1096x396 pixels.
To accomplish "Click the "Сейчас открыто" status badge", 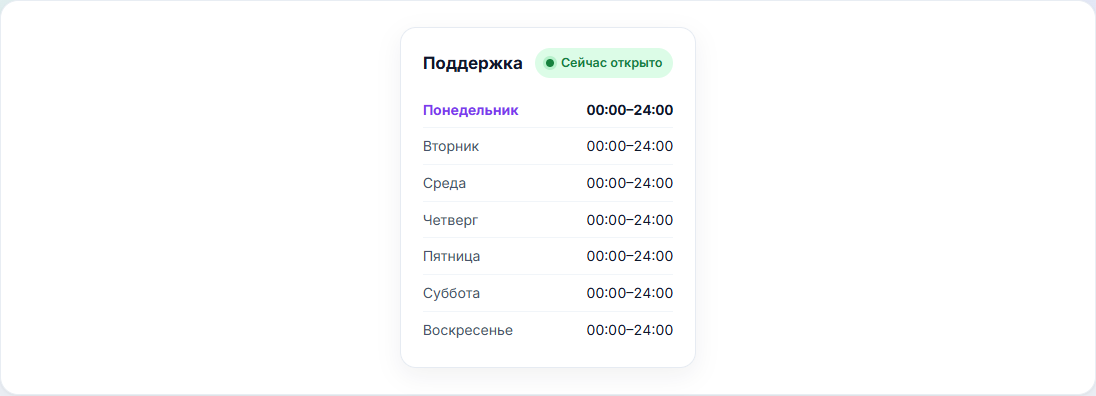I will [x=604, y=64].
